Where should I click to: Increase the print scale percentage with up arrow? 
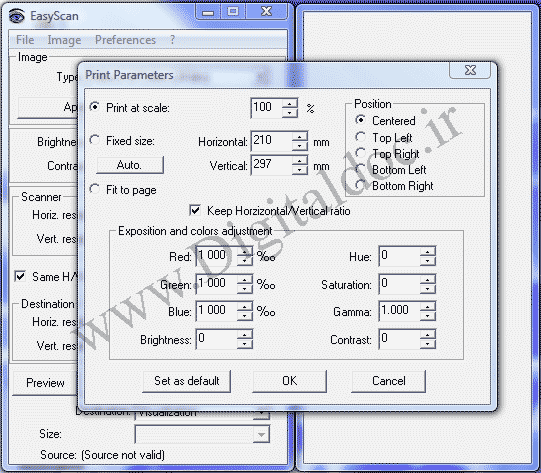coord(289,104)
